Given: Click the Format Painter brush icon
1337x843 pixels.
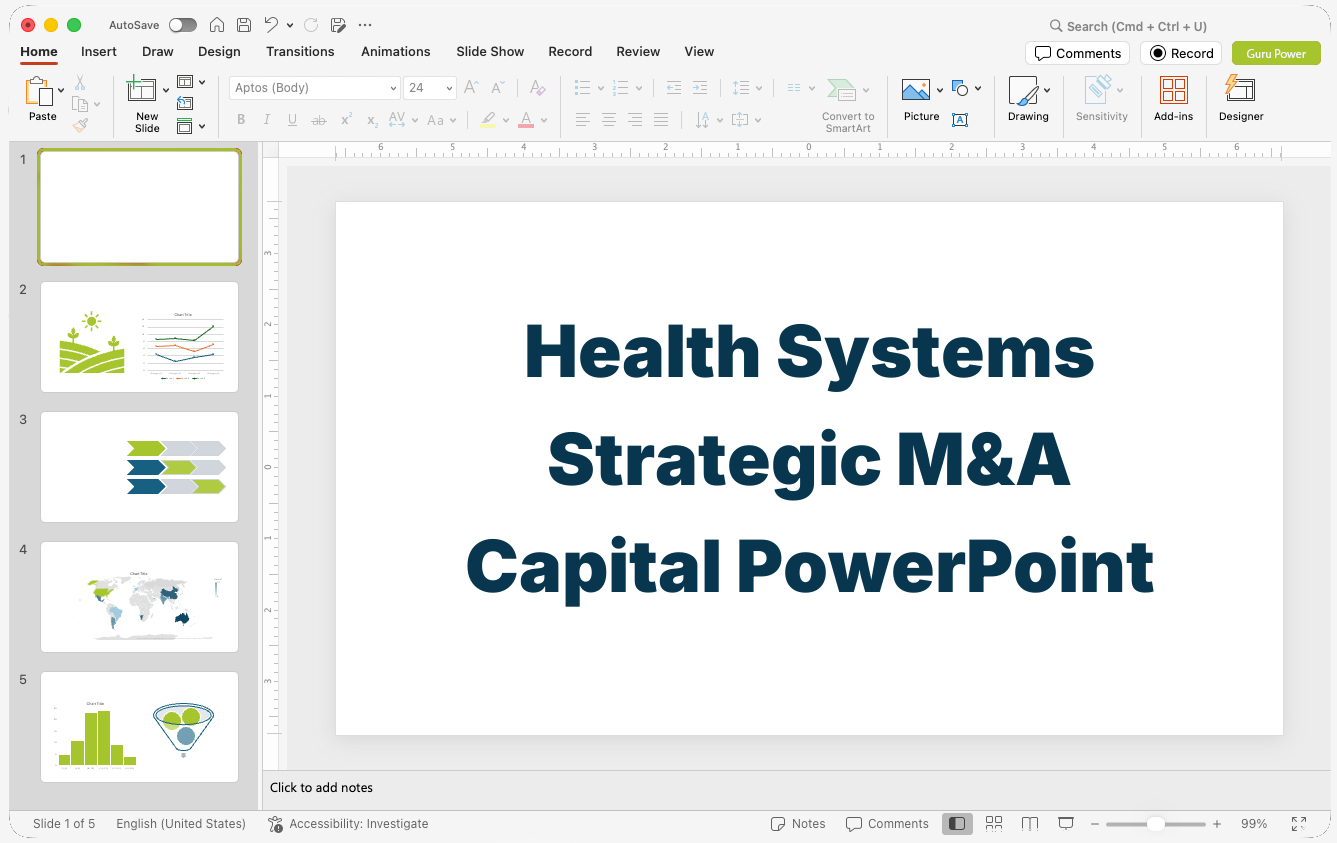Looking at the screenshot, I should point(80,125).
